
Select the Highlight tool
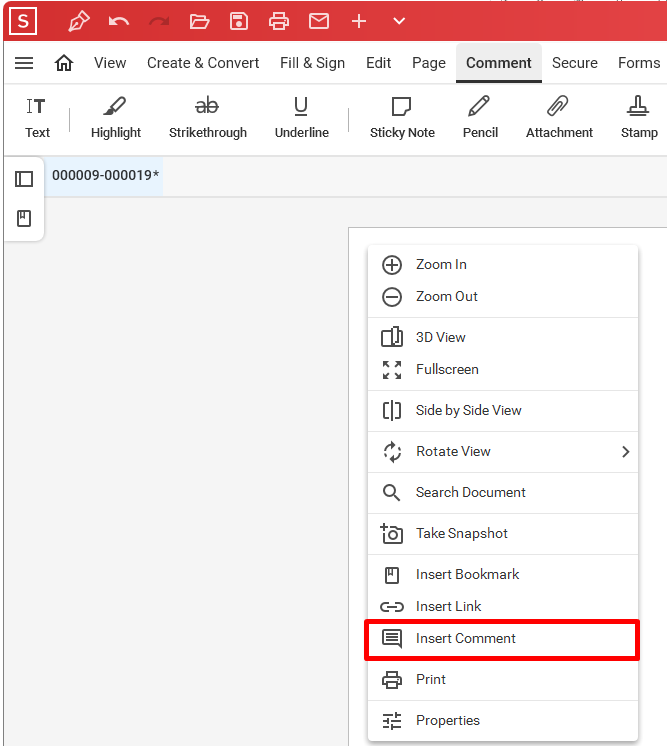116,118
